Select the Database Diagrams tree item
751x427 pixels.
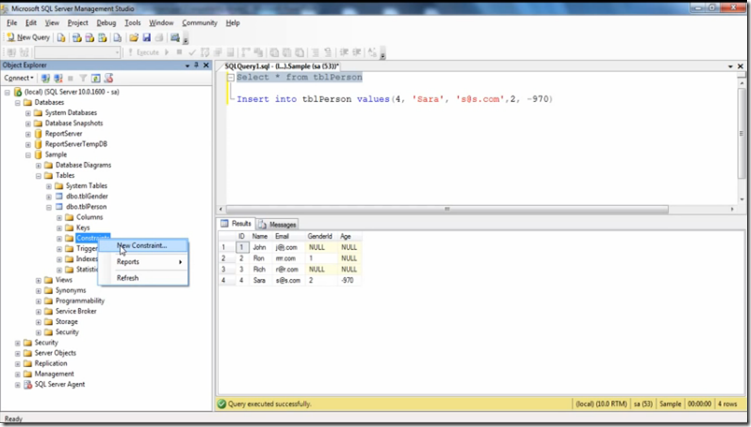tap(83, 165)
